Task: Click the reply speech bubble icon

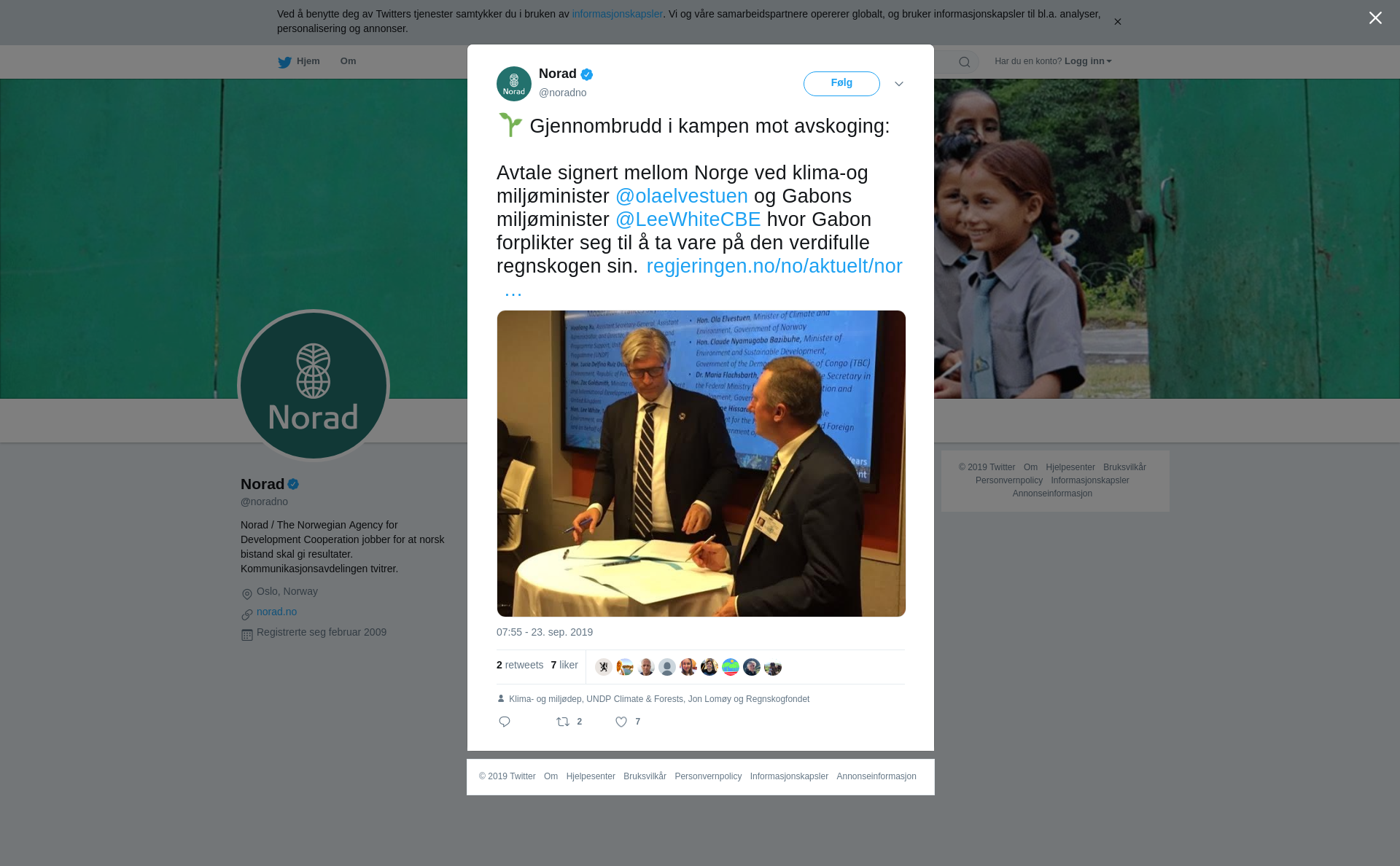Action: pos(505,722)
